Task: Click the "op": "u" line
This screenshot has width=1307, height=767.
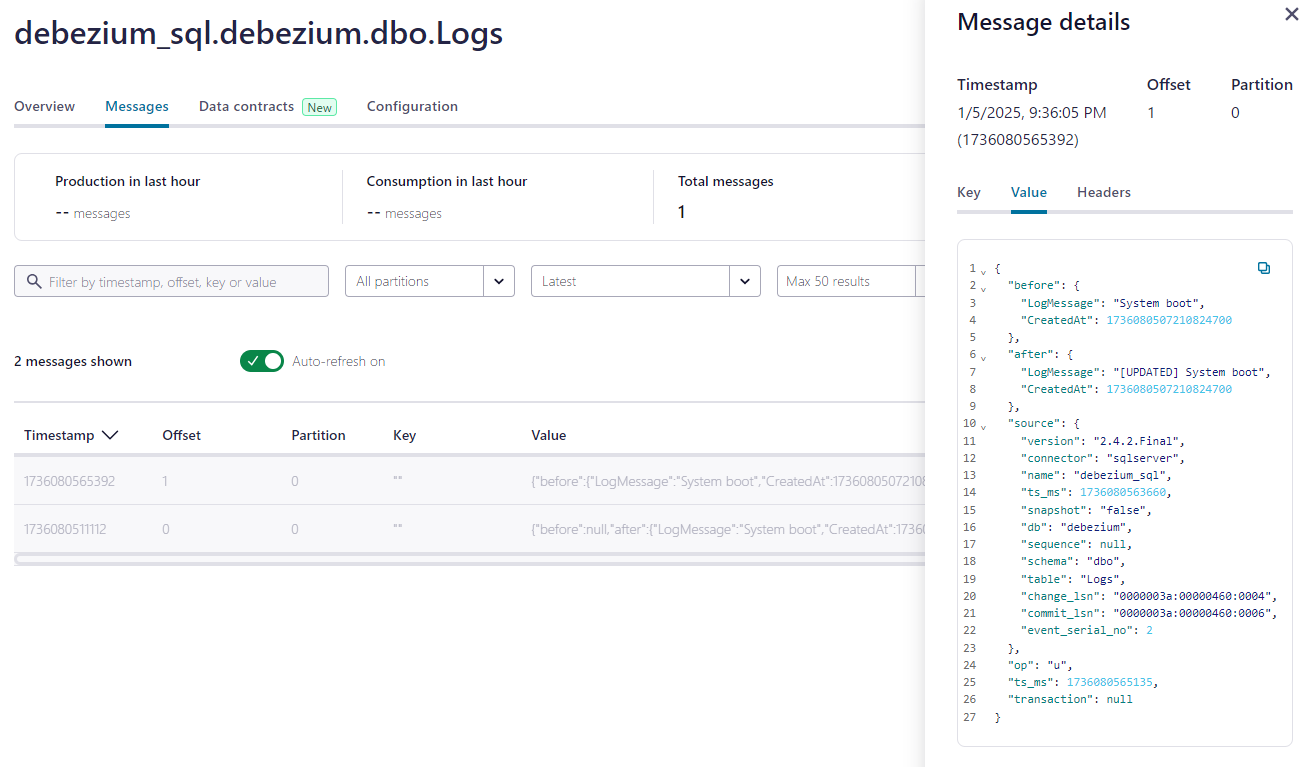Action: point(1041,665)
